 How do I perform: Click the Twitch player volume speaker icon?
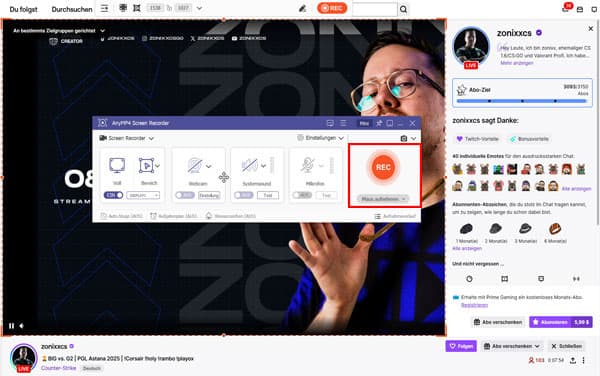tap(22, 326)
